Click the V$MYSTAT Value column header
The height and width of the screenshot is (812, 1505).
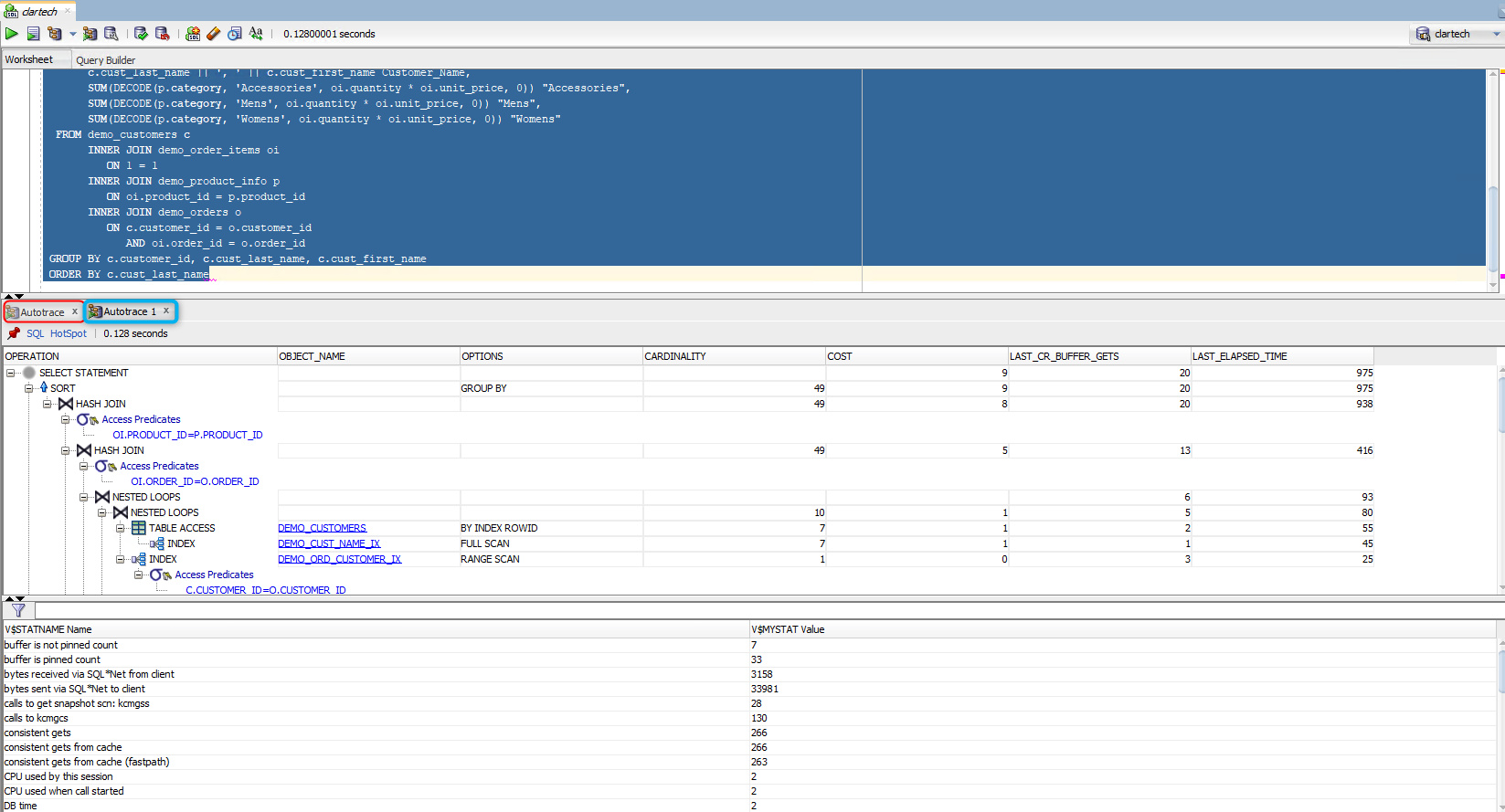tap(1122, 629)
